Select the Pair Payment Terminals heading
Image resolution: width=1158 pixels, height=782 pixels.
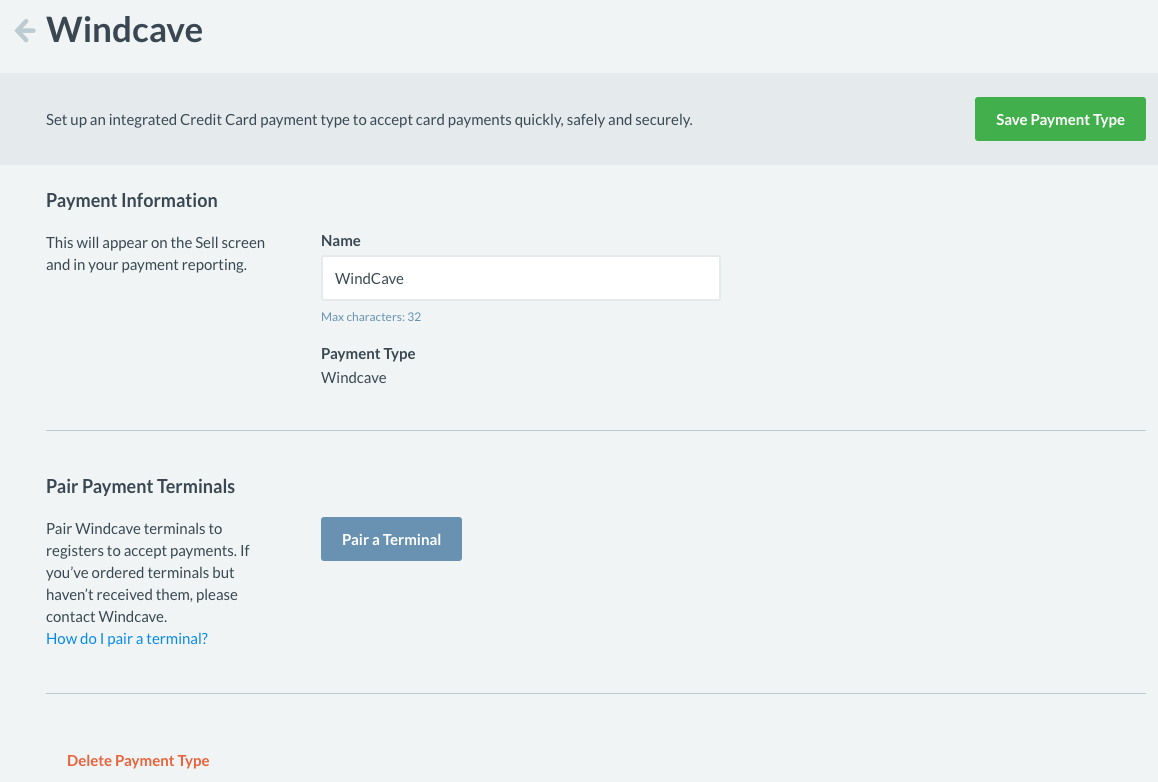(x=140, y=486)
